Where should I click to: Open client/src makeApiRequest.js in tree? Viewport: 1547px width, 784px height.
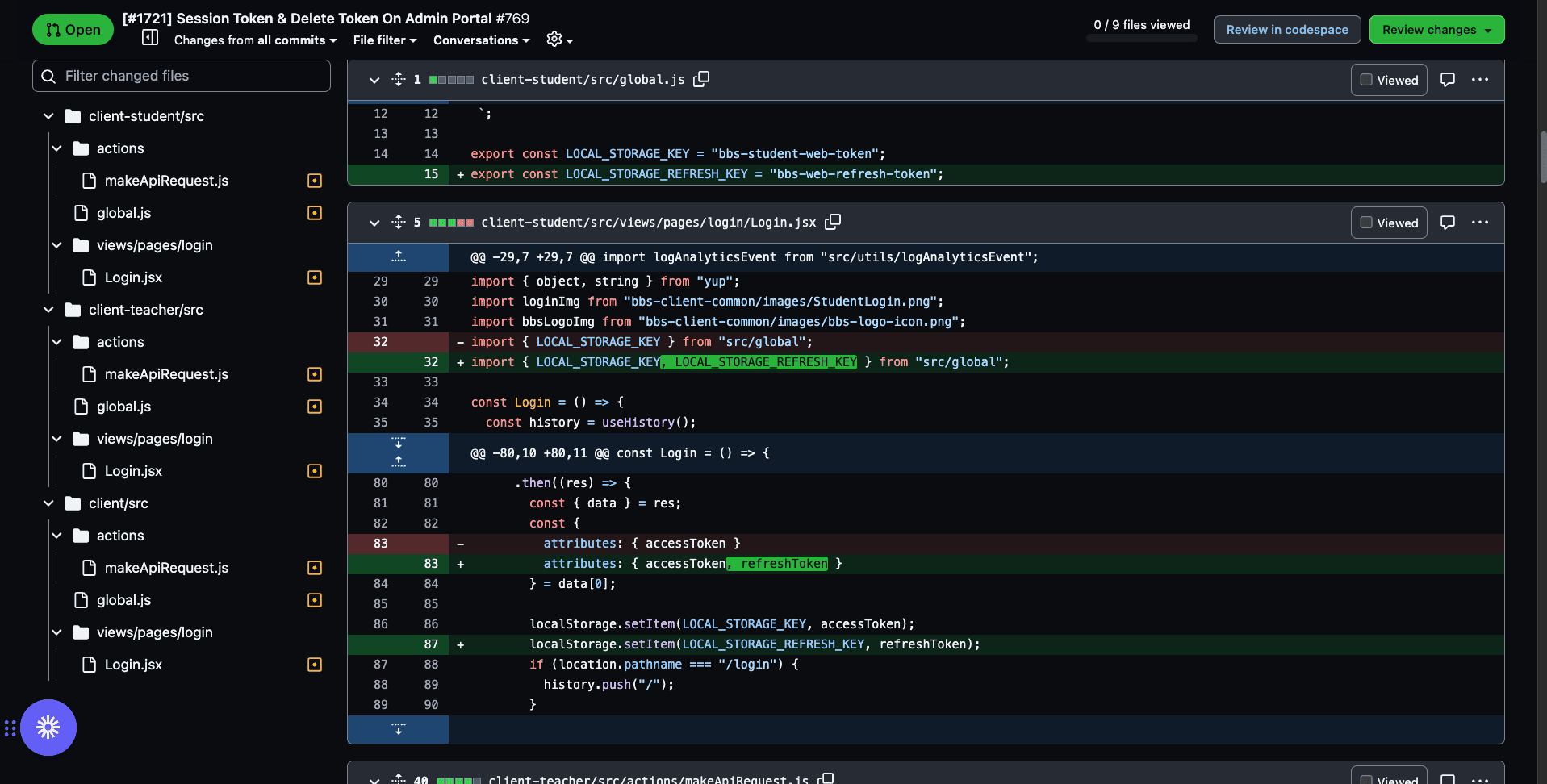tap(166, 568)
